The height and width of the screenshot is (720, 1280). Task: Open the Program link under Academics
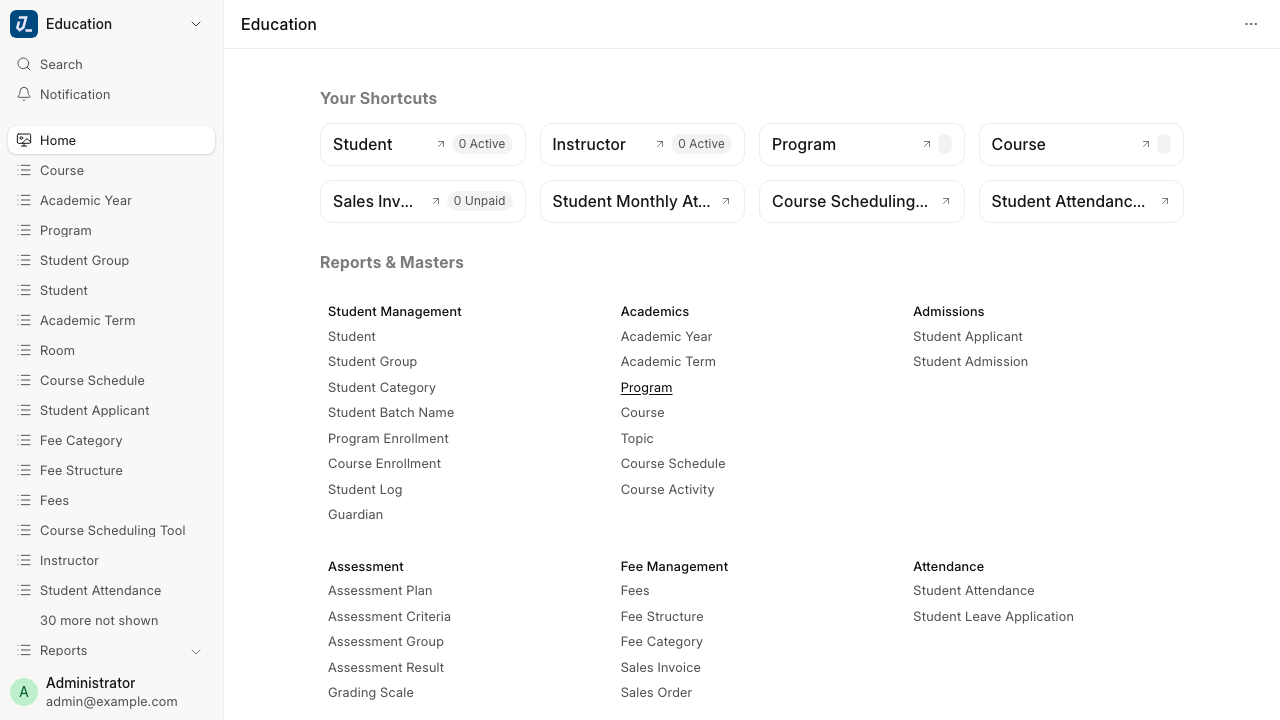646,387
